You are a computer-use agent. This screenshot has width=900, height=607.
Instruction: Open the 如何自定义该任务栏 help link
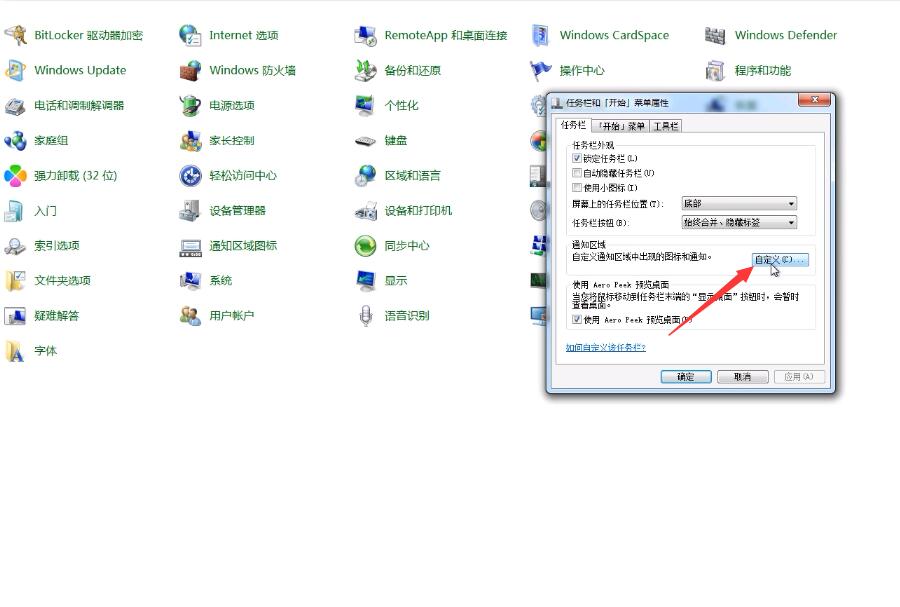[606, 348]
